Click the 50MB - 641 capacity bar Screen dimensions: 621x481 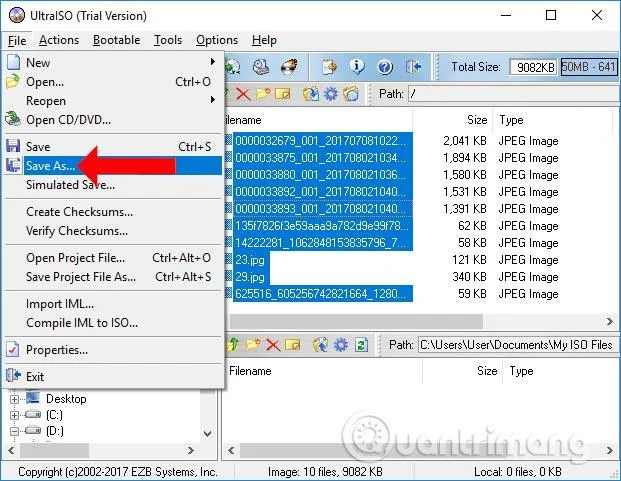589,67
